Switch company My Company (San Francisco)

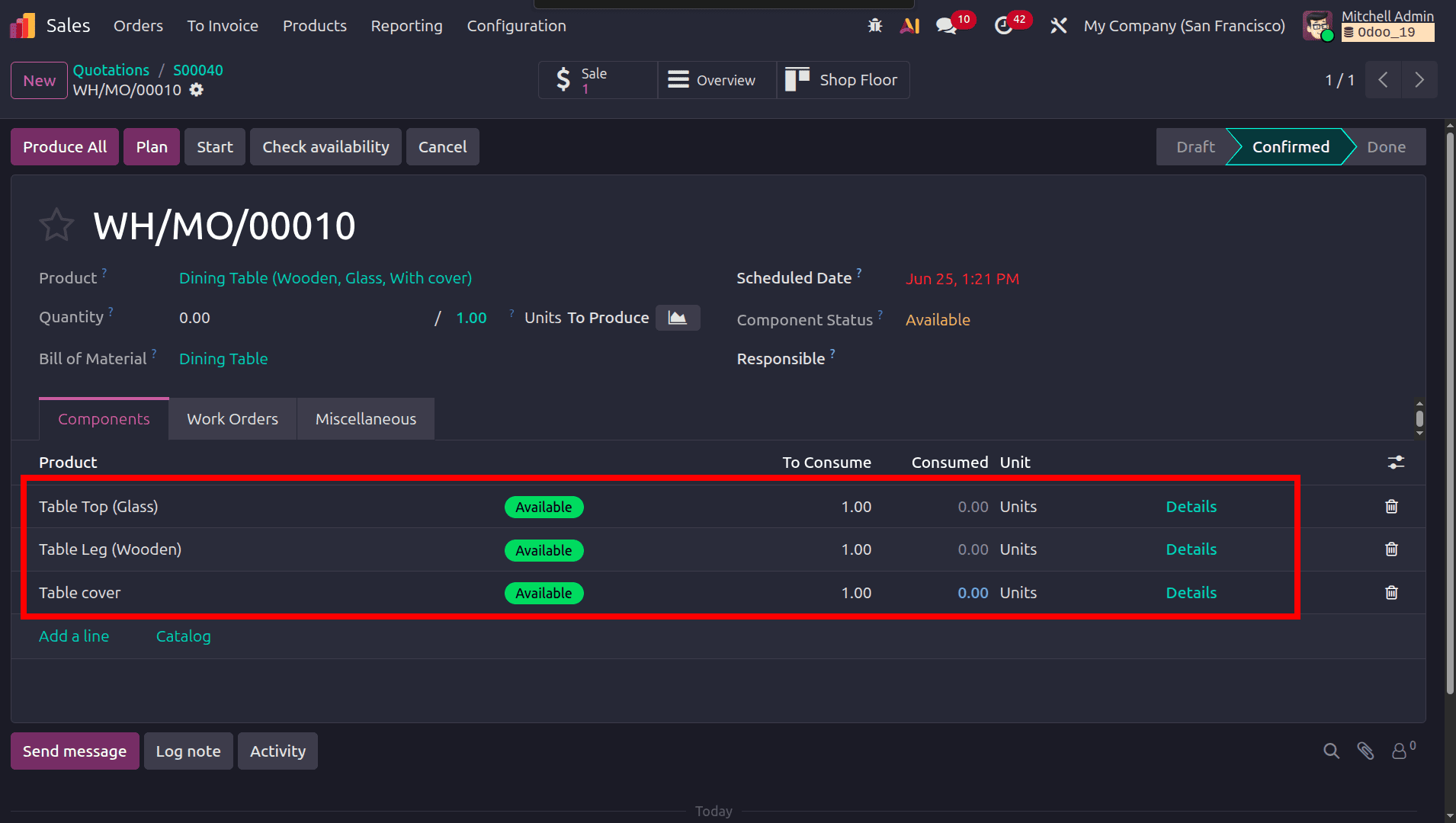click(1184, 26)
